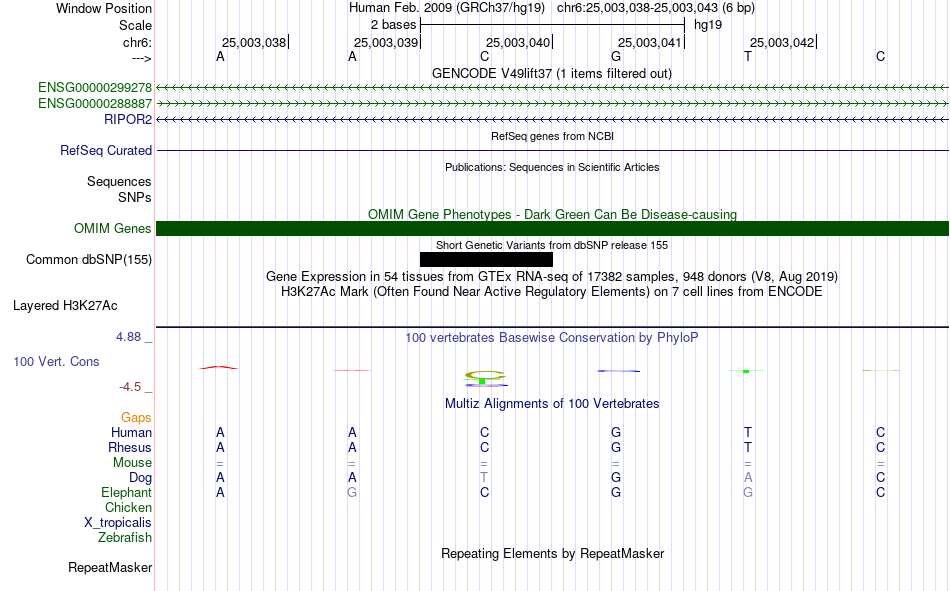Screen dimensions: 950x591
Task: Click position marker 25,003,042
Action: pyautogui.click(x=782, y=42)
